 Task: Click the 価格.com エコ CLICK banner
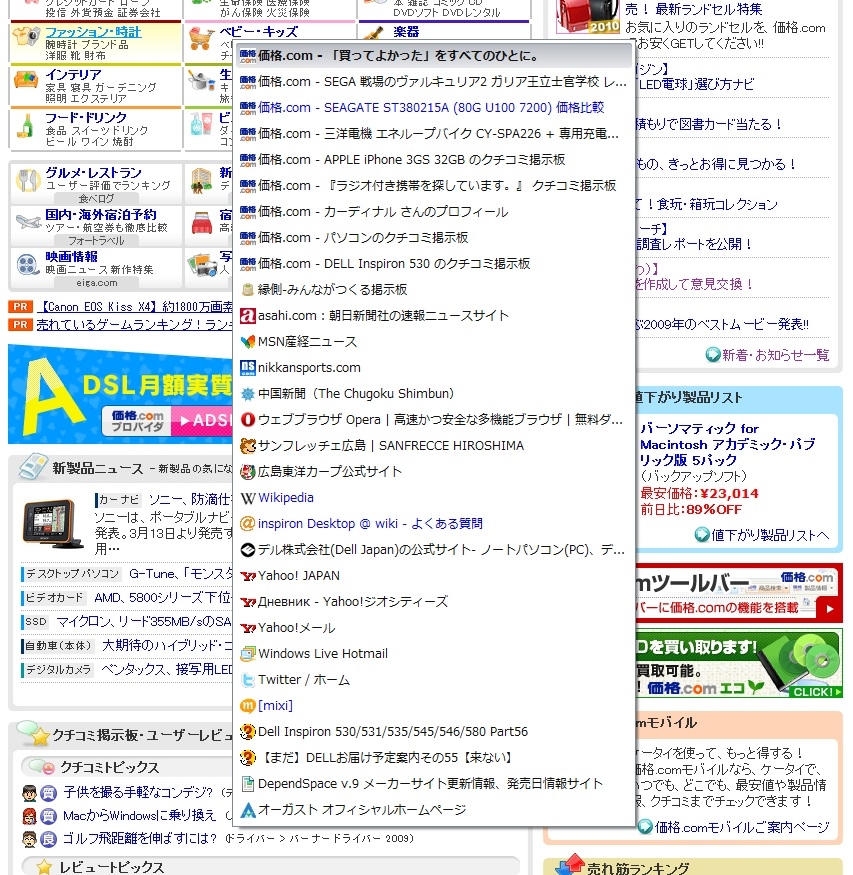[x=739, y=664]
